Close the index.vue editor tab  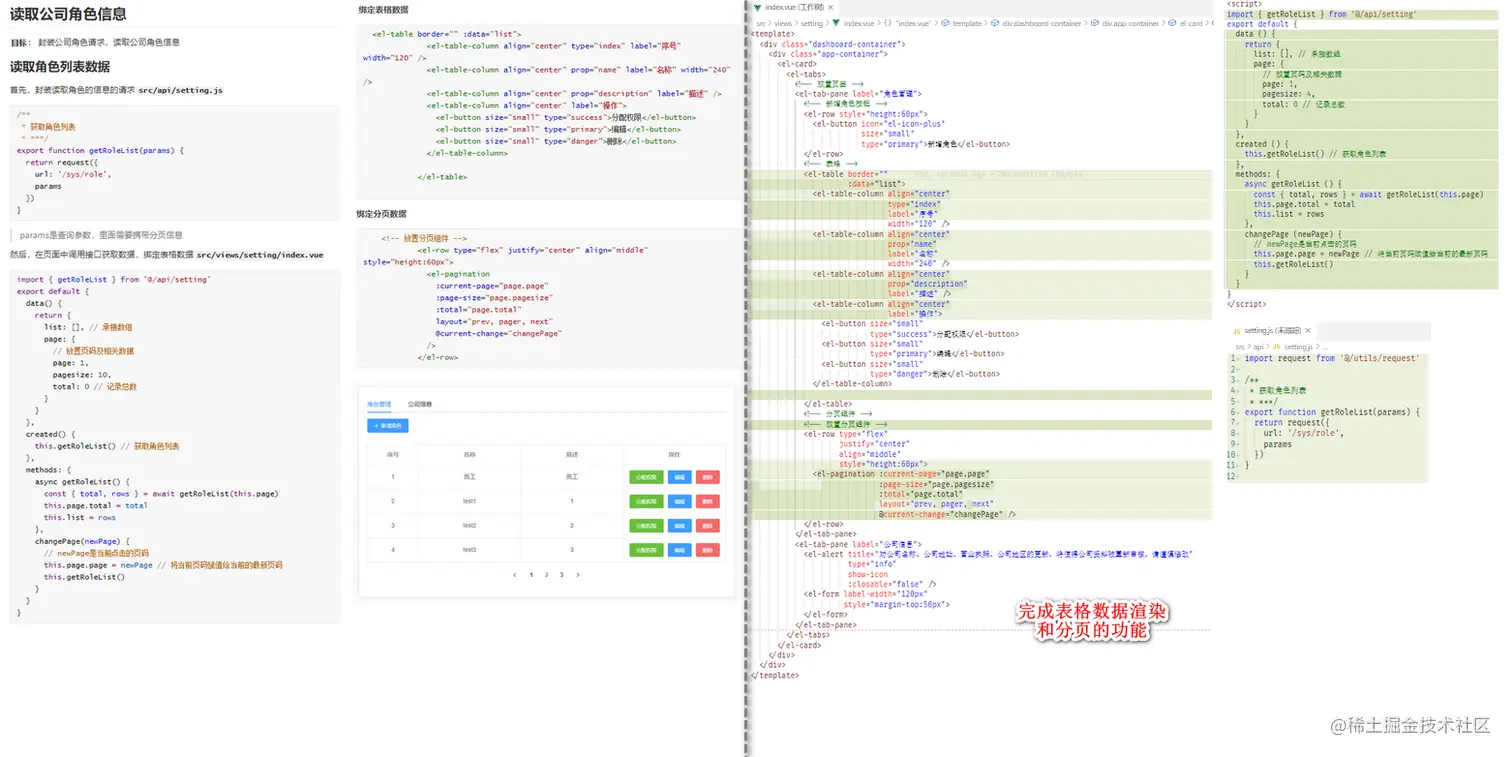click(x=831, y=7)
